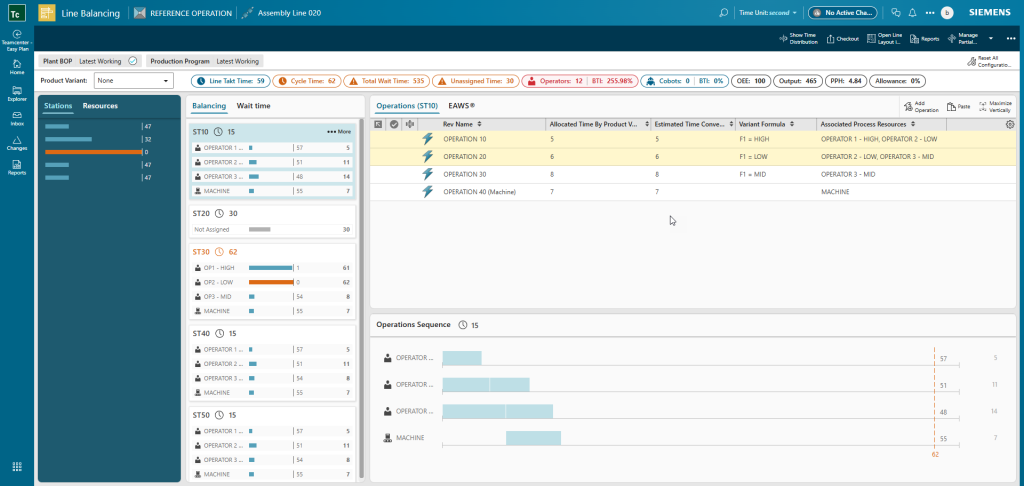
Task: Open the Inbox sidebar icon
Action: (x=17, y=118)
